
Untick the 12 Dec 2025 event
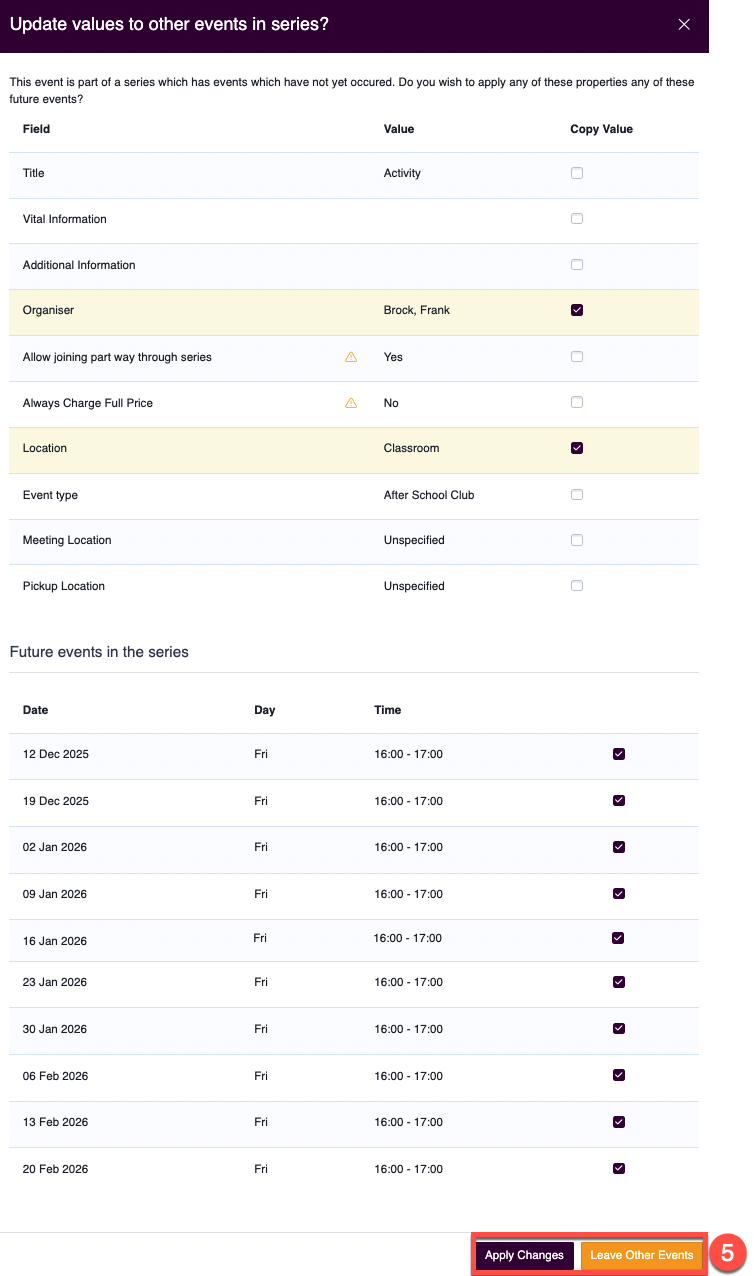tap(619, 754)
